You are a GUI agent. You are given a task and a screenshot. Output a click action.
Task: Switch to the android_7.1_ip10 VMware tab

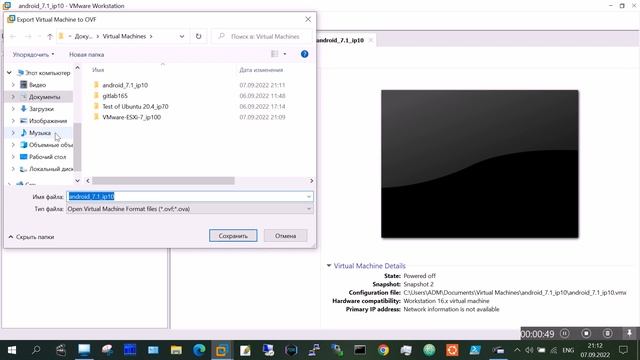340,40
